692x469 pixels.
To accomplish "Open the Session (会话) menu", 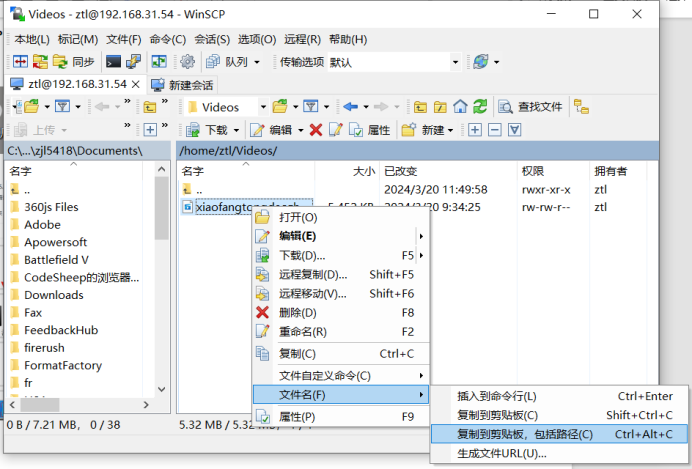I will pyautogui.click(x=212, y=39).
